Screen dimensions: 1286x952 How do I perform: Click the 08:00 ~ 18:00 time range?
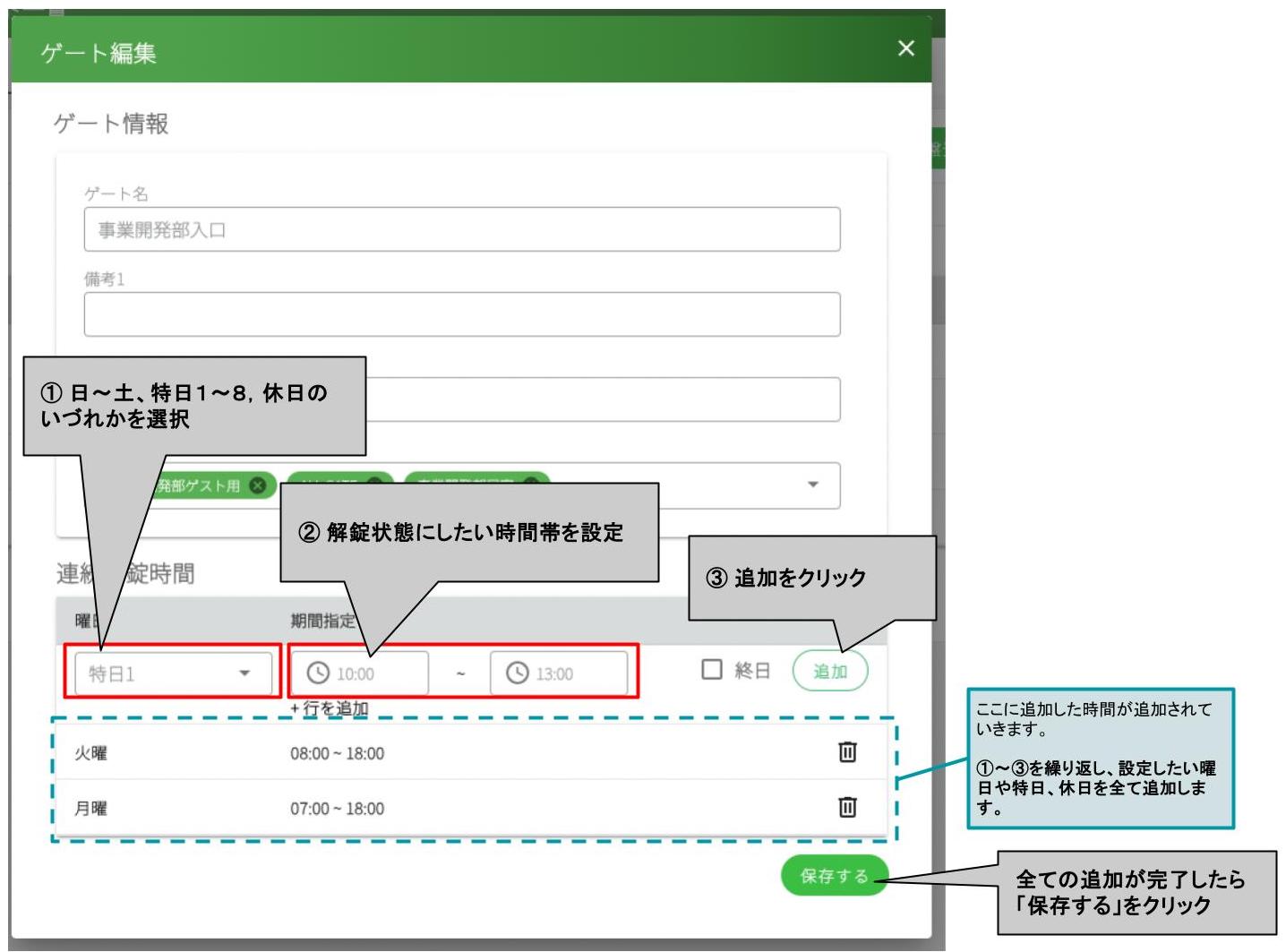point(337,753)
